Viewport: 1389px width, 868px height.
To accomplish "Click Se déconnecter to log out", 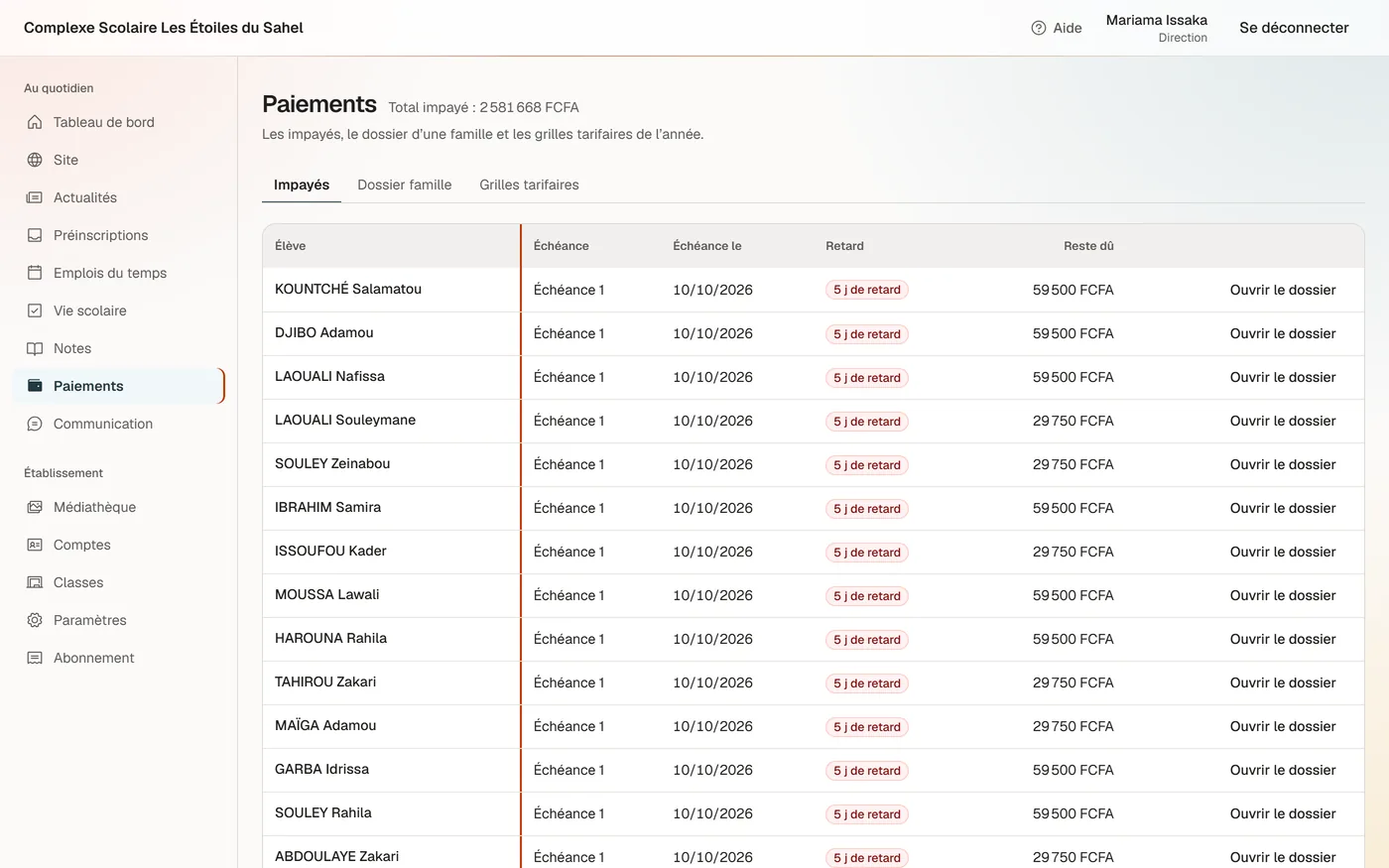I will coord(1294,28).
